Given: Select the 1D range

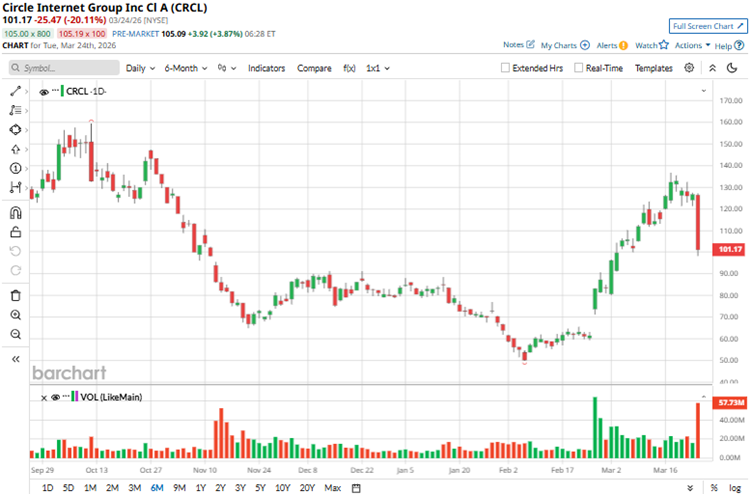Looking at the screenshot, I should [x=47, y=488].
